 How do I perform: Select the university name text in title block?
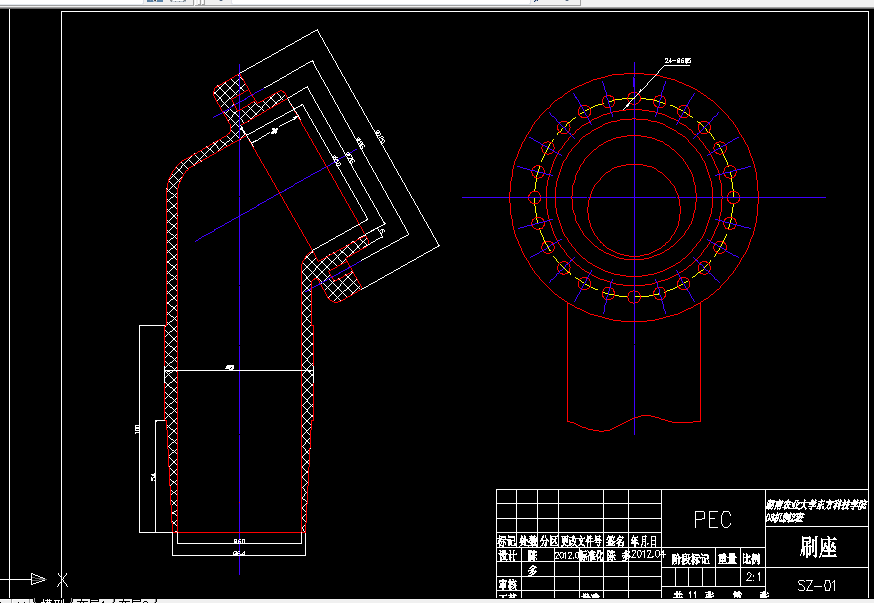click(817, 505)
